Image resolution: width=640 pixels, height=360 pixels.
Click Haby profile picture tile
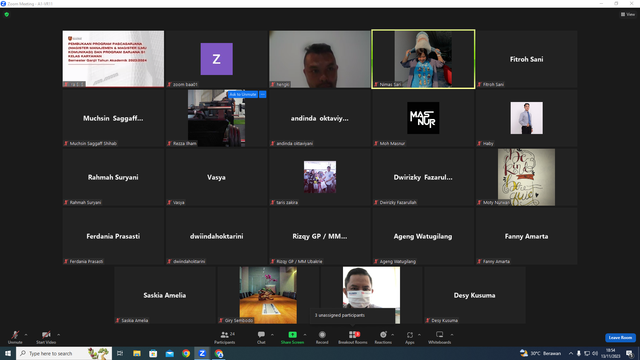(527, 118)
